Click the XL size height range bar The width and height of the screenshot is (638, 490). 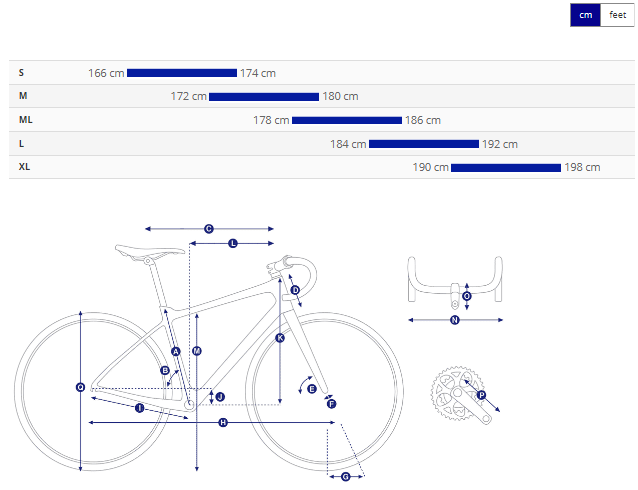click(x=506, y=167)
